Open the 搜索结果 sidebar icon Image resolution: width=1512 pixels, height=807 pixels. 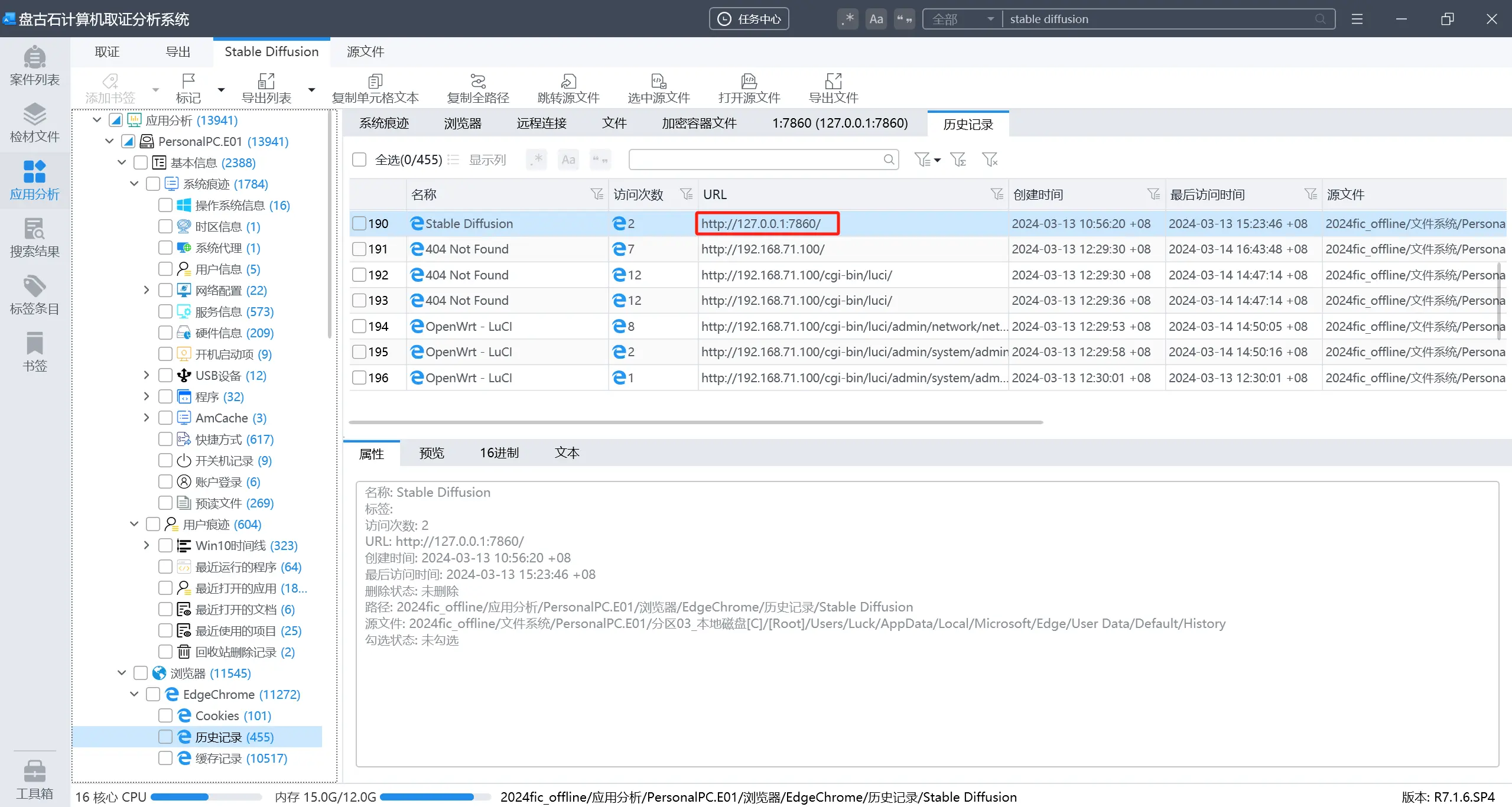point(34,237)
